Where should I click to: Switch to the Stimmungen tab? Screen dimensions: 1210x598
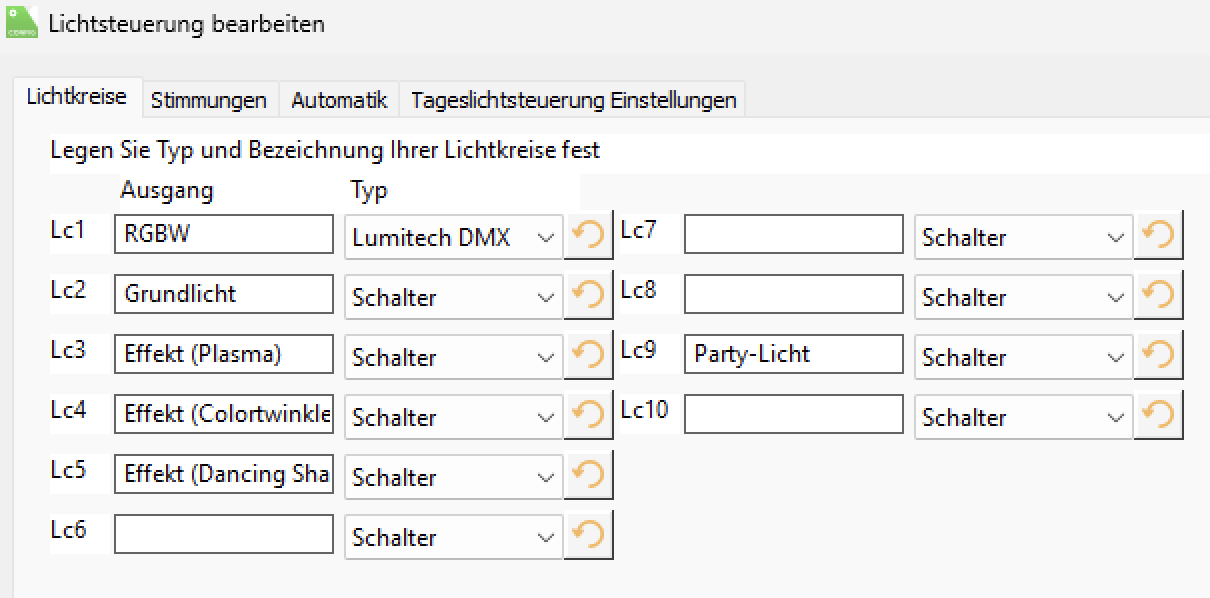point(209,100)
